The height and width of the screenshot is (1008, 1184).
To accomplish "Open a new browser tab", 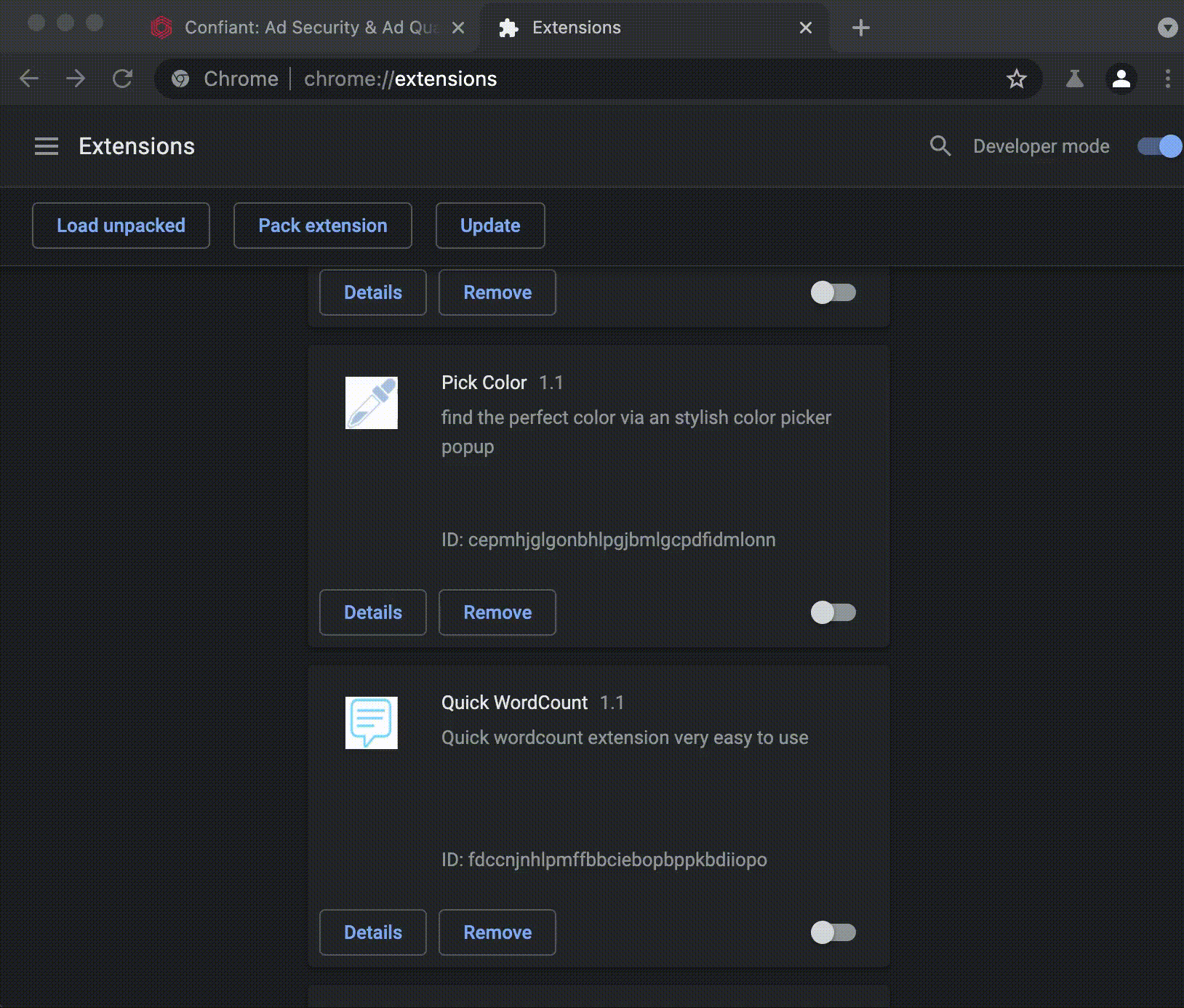I will tap(861, 28).
